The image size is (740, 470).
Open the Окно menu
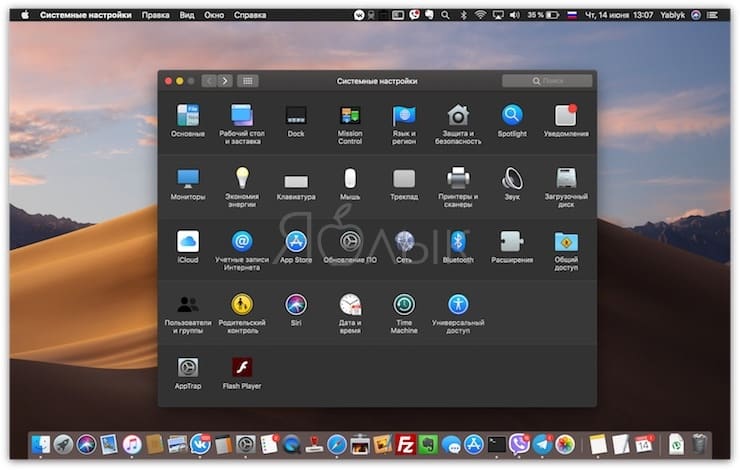point(214,15)
